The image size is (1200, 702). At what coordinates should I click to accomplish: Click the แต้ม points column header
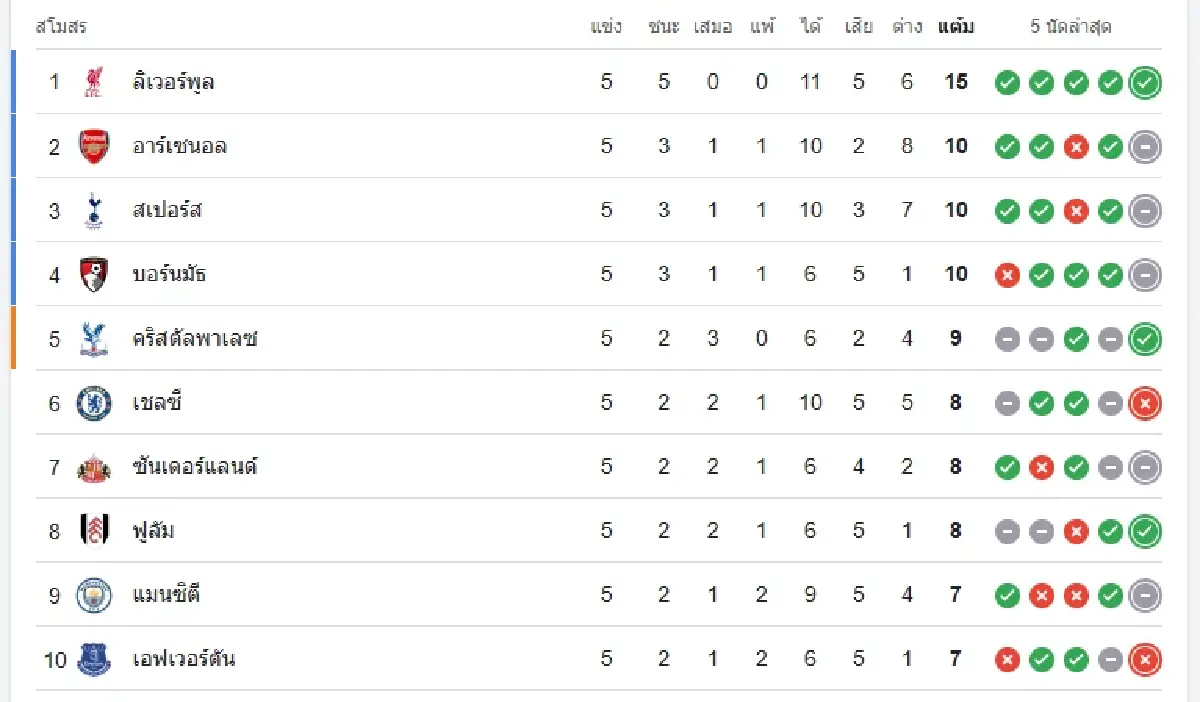[956, 27]
